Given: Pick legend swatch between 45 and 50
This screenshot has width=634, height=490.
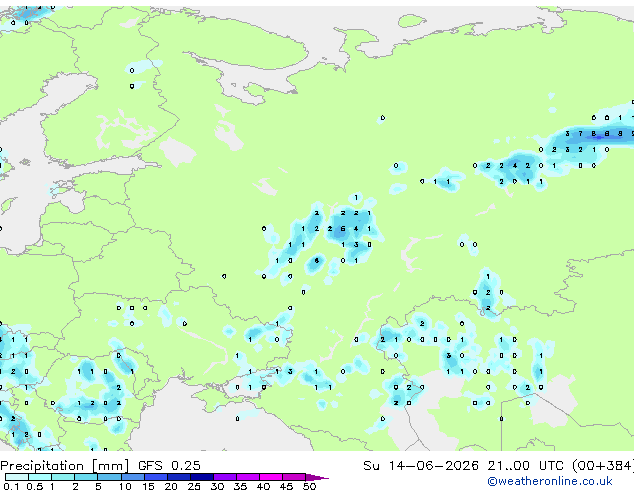Looking at the screenshot, I should pos(294,477).
